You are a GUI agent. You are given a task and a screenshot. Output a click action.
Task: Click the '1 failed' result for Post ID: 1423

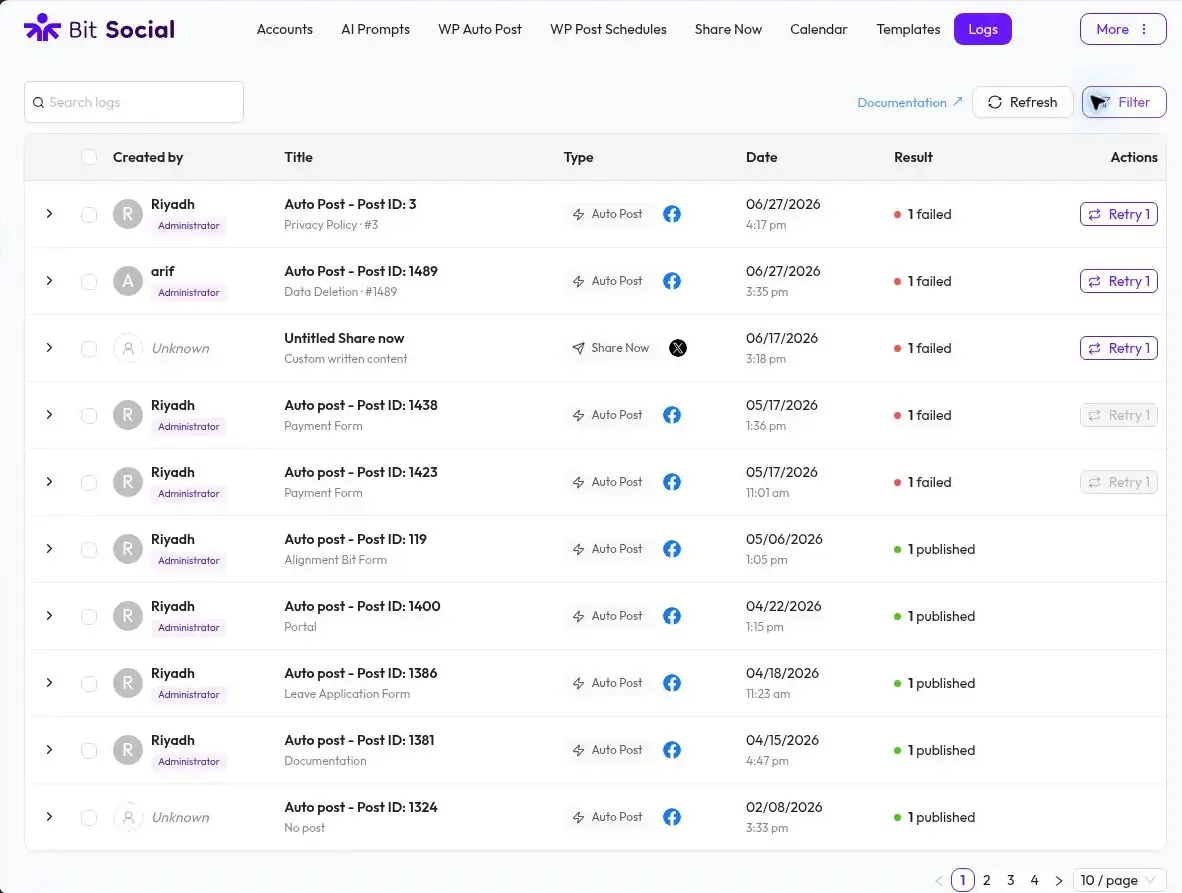922,482
